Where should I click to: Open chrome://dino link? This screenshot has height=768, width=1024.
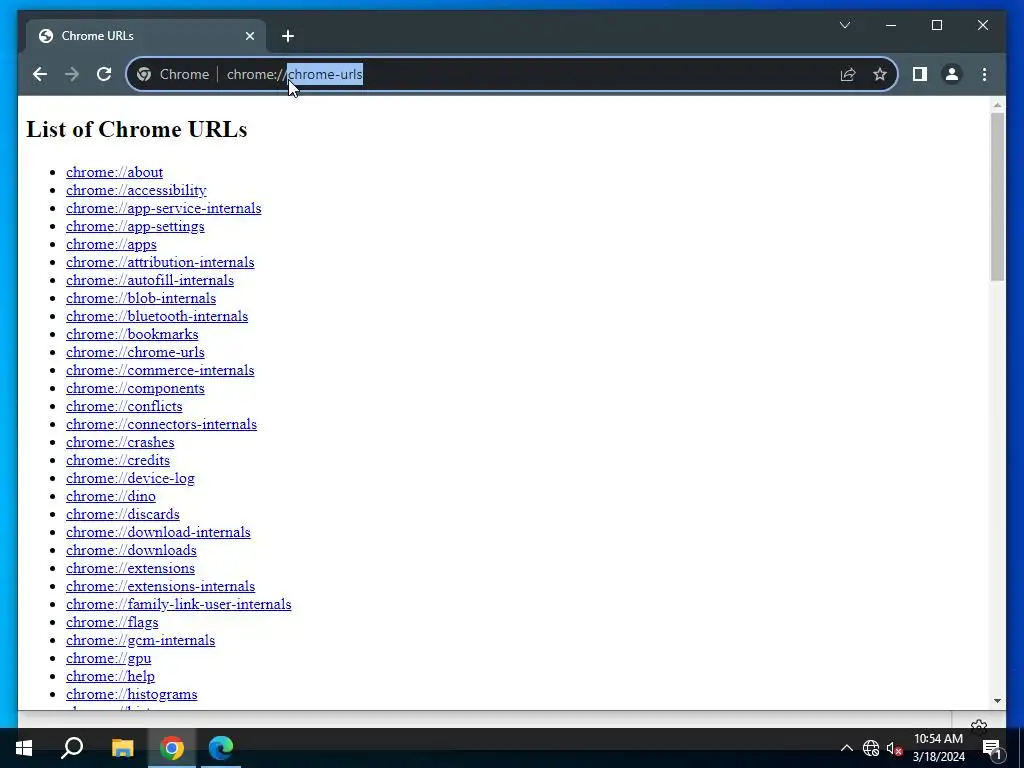(x=110, y=496)
